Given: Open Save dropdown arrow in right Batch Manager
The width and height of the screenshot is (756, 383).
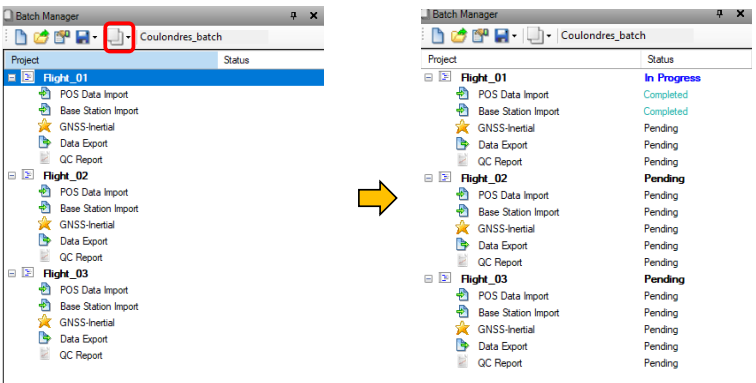Looking at the screenshot, I should (x=514, y=36).
